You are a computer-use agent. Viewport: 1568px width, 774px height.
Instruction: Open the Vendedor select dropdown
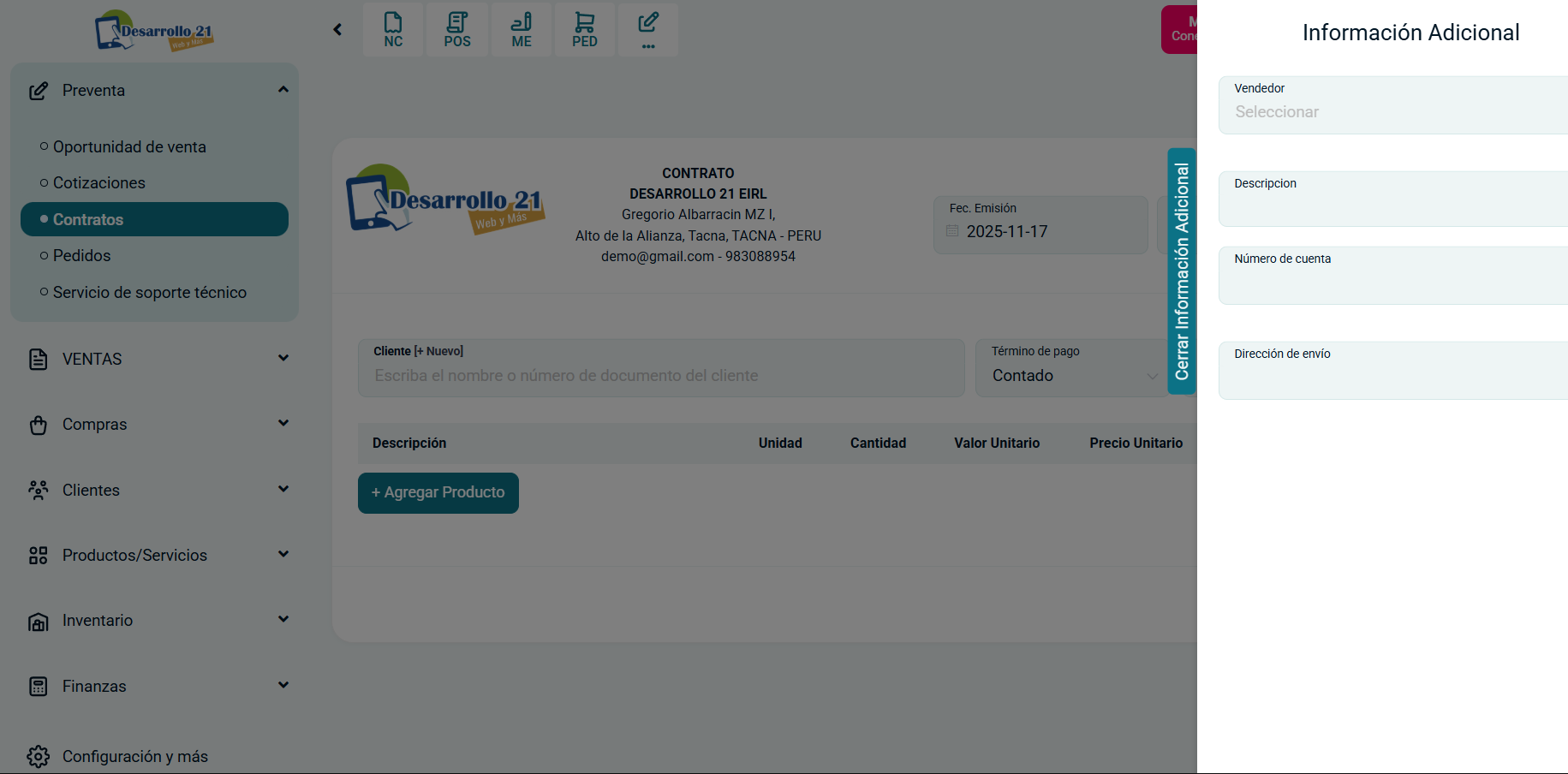pyautogui.click(x=1392, y=112)
